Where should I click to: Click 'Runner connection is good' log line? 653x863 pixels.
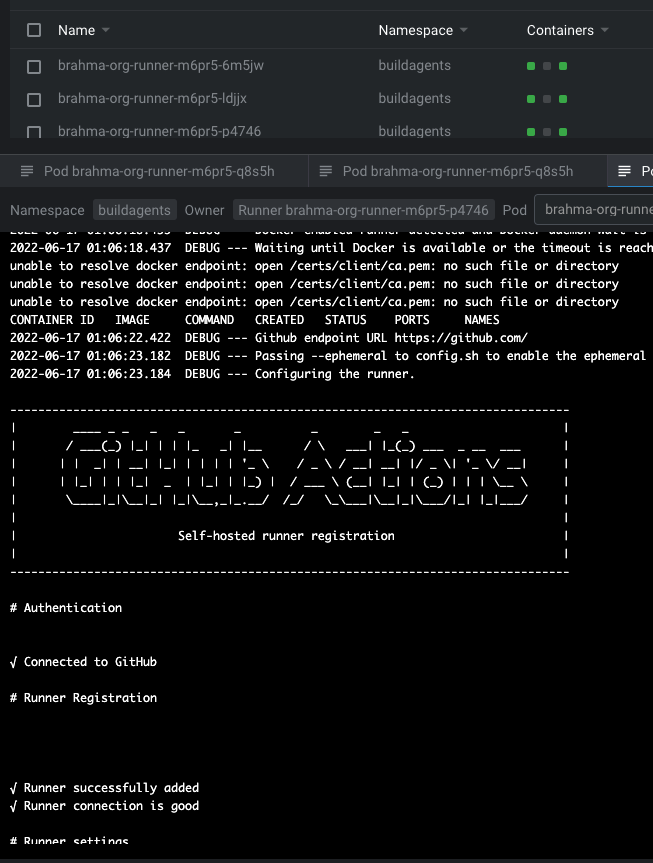(105, 806)
